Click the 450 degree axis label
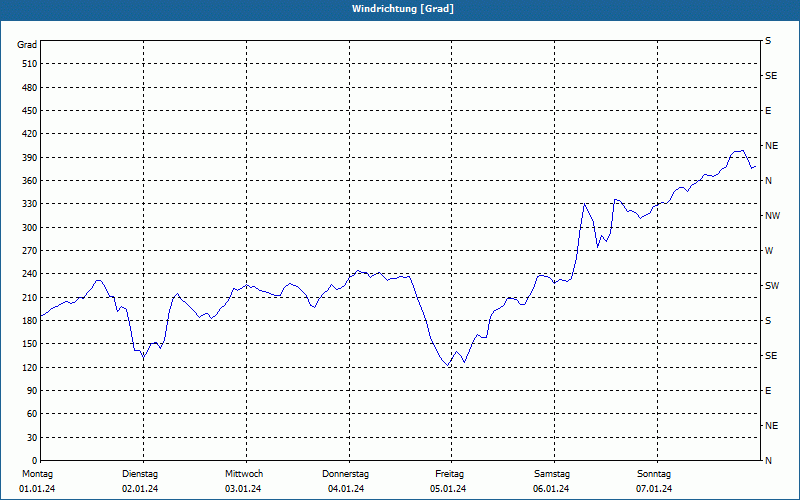The height and width of the screenshot is (500, 800). point(29,111)
